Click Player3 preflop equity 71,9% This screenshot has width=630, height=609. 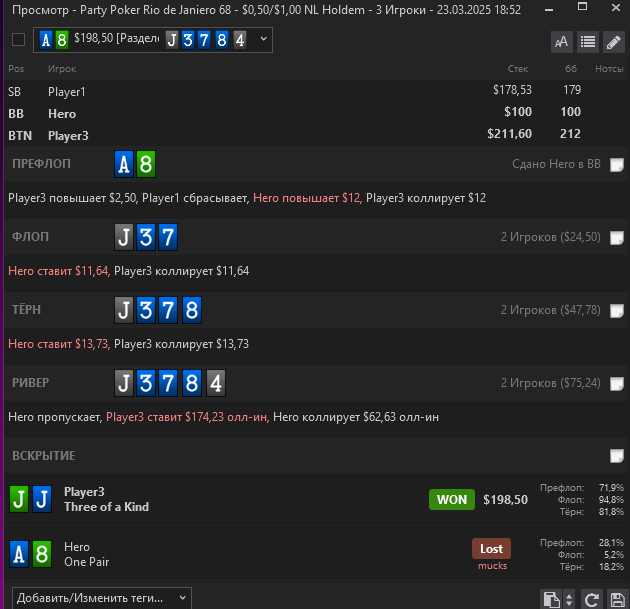tap(611, 488)
